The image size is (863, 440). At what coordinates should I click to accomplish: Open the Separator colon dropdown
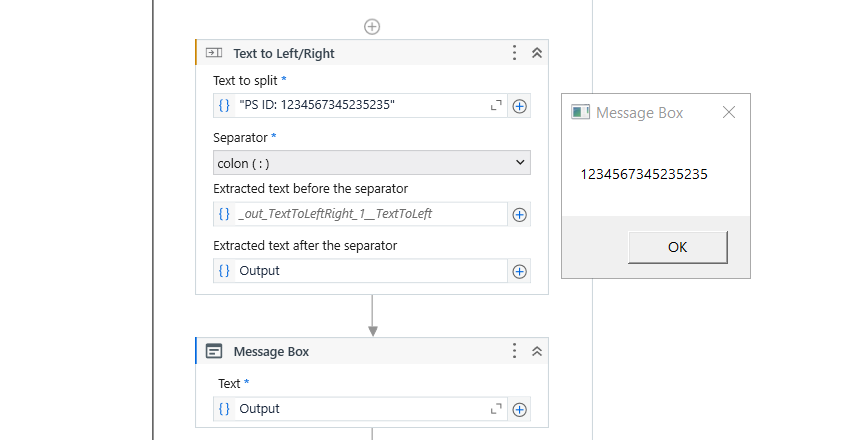click(x=372, y=162)
